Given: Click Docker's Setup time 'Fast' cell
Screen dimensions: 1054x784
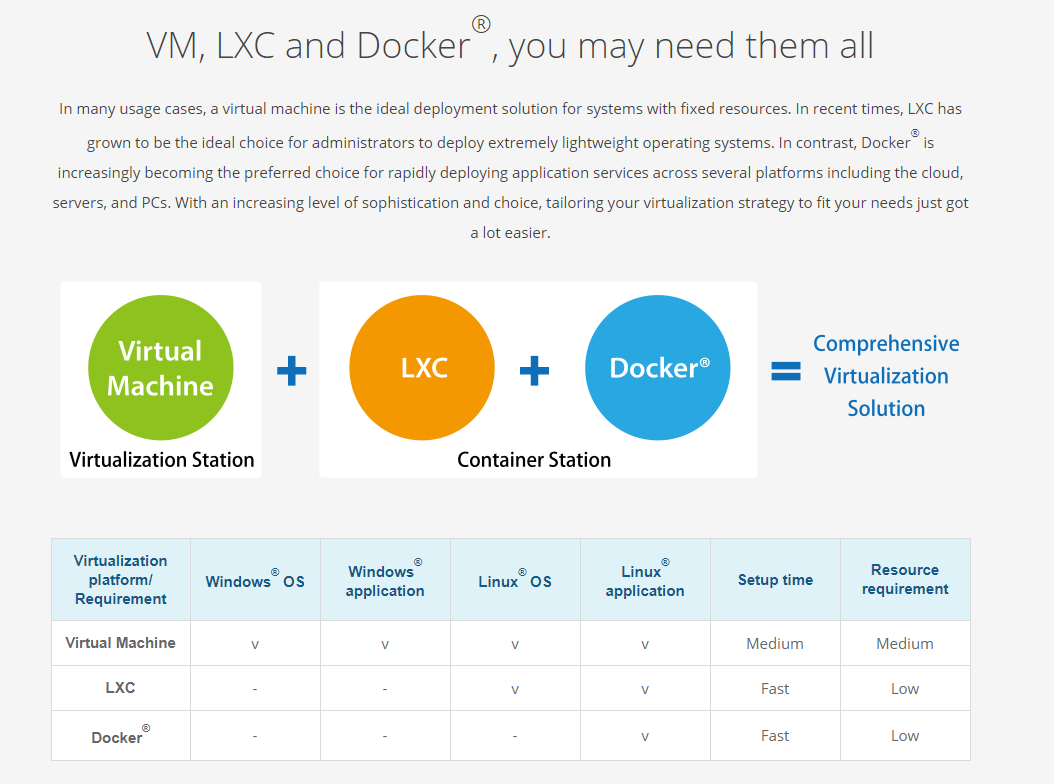Looking at the screenshot, I should pyautogui.click(x=775, y=736).
